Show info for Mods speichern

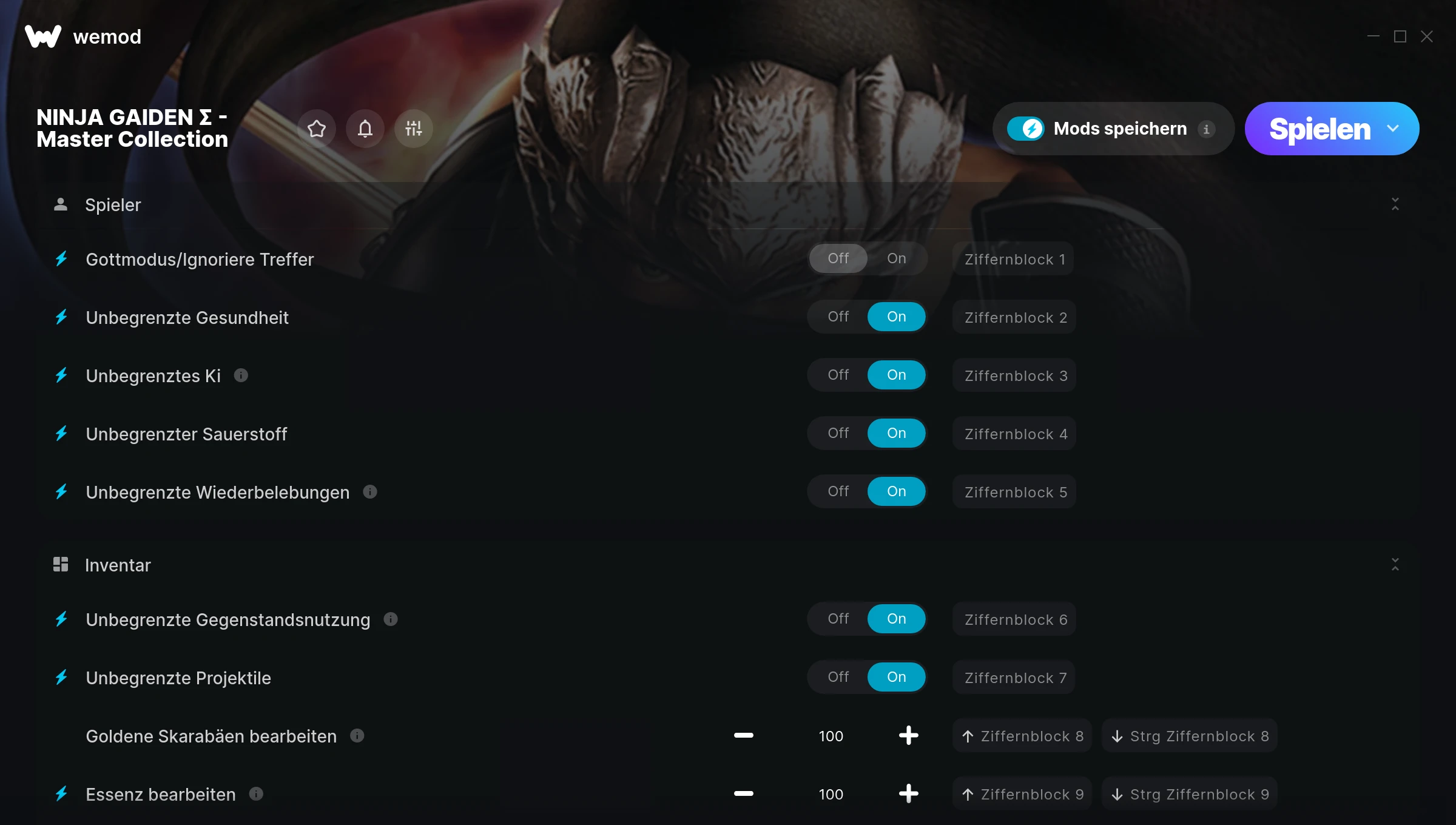click(x=1206, y=129)
